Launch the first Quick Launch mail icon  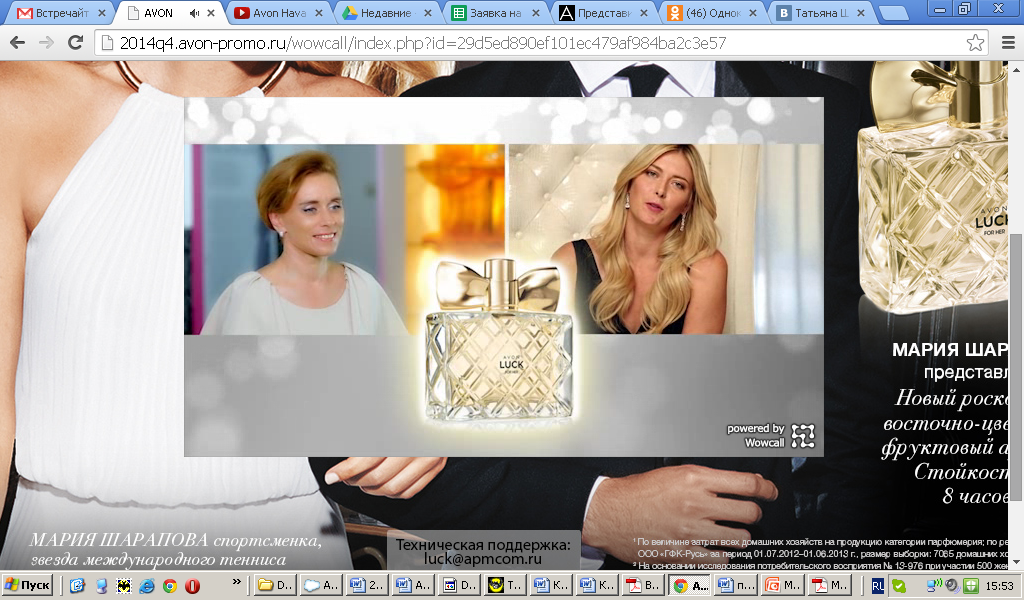pos(77,586)
